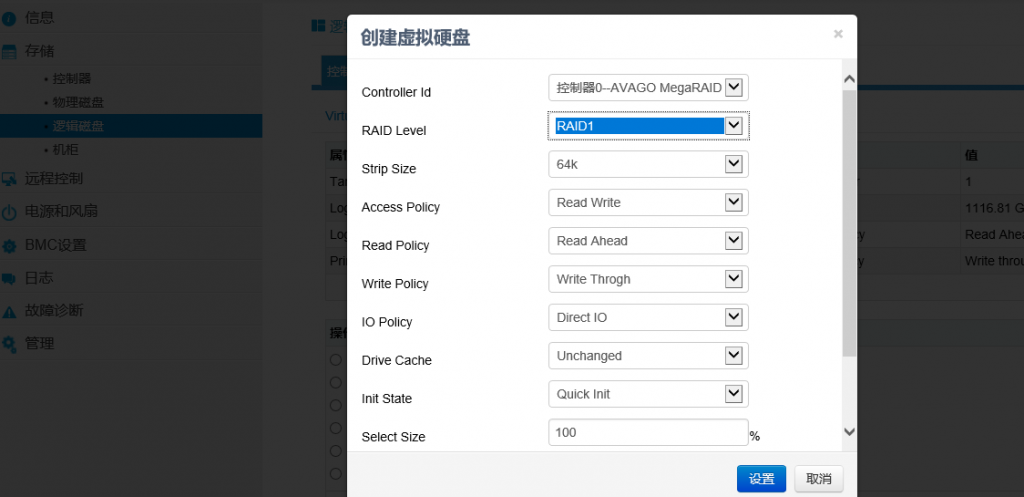The height and width of the screenshot is (497, 1024).
Task: Click the 故障诊断 warning icon
Action: coord(10,311)
